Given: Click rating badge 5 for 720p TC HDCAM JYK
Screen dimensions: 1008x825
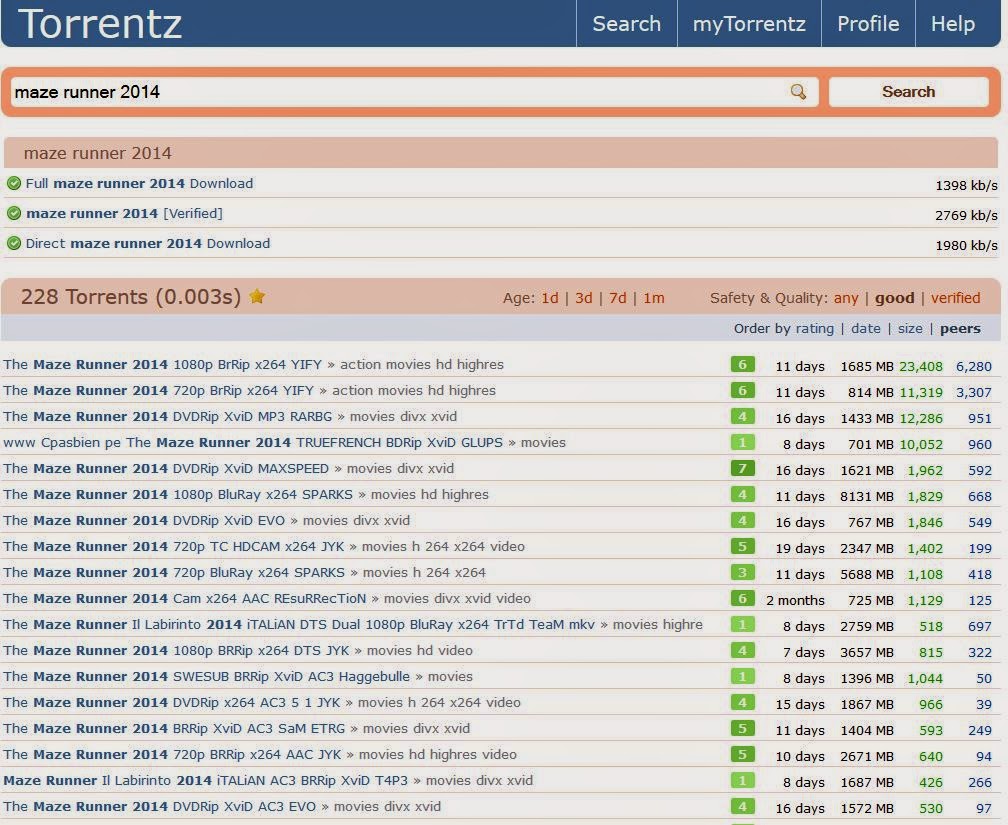Looking at the screenshot, I should pyautogui.click(x=742, y=547).
